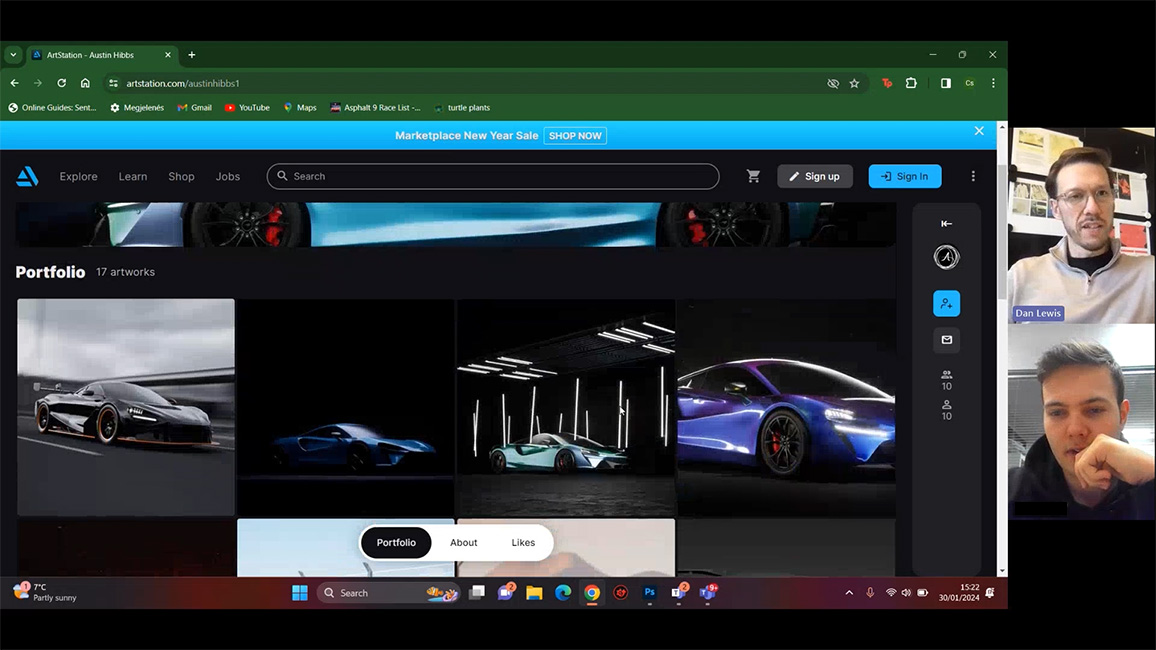Collapse the right sidebar panel

[x=946, y=224]
